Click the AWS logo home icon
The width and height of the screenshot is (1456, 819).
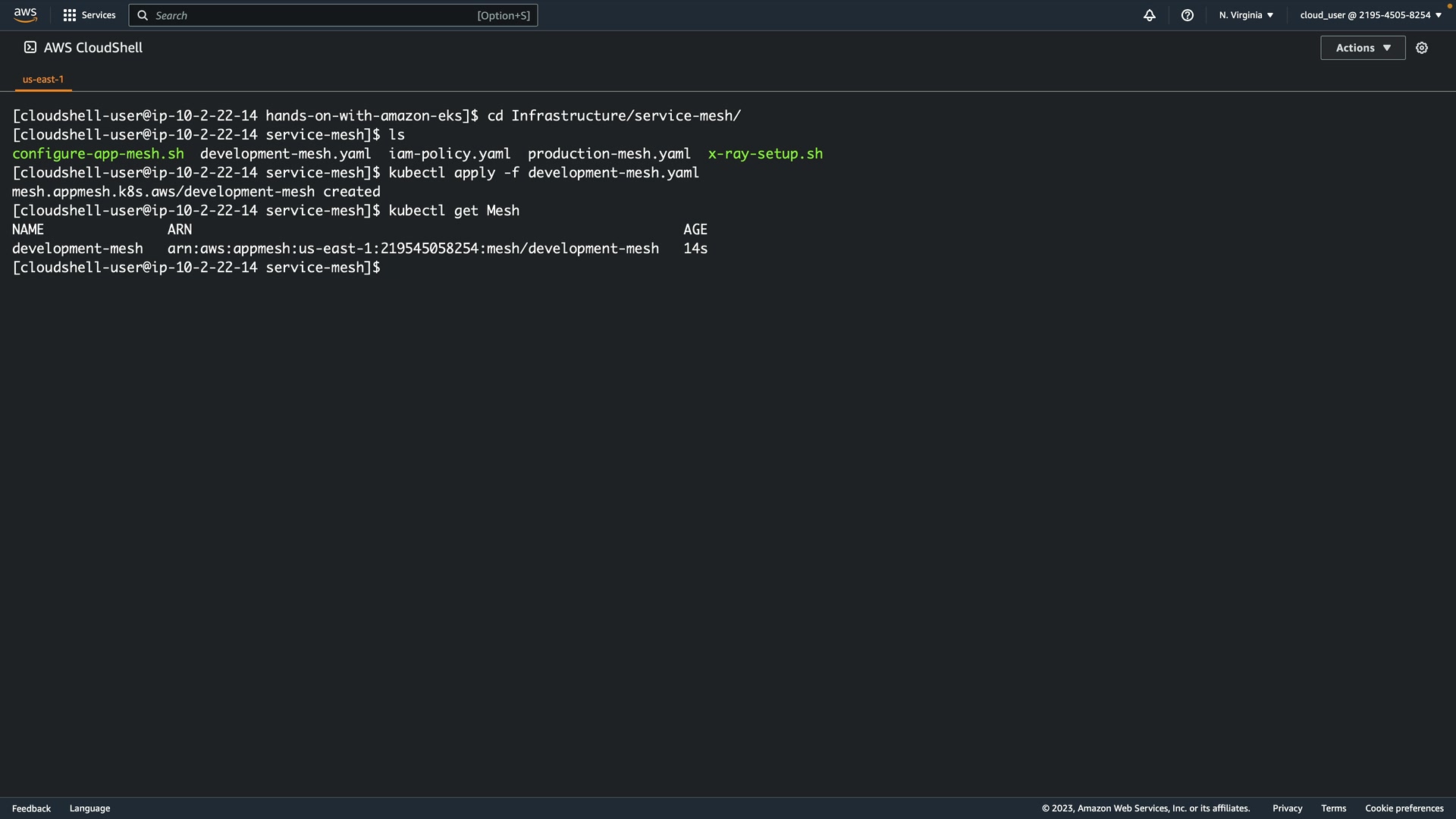click(x=25, y=15)
